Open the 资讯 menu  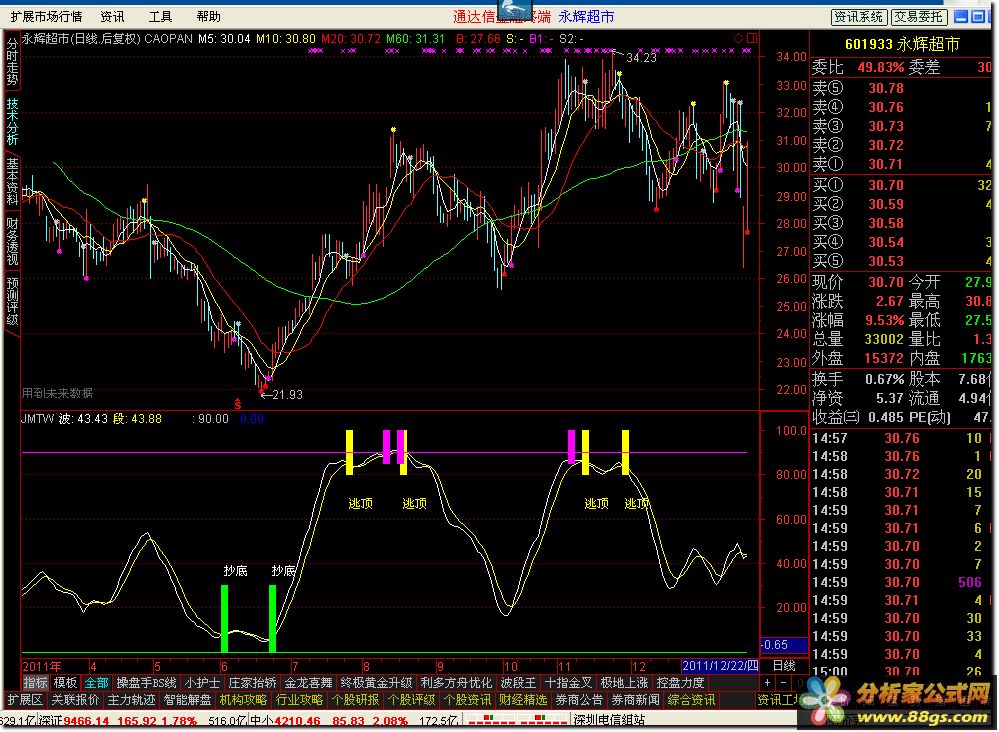112,17
